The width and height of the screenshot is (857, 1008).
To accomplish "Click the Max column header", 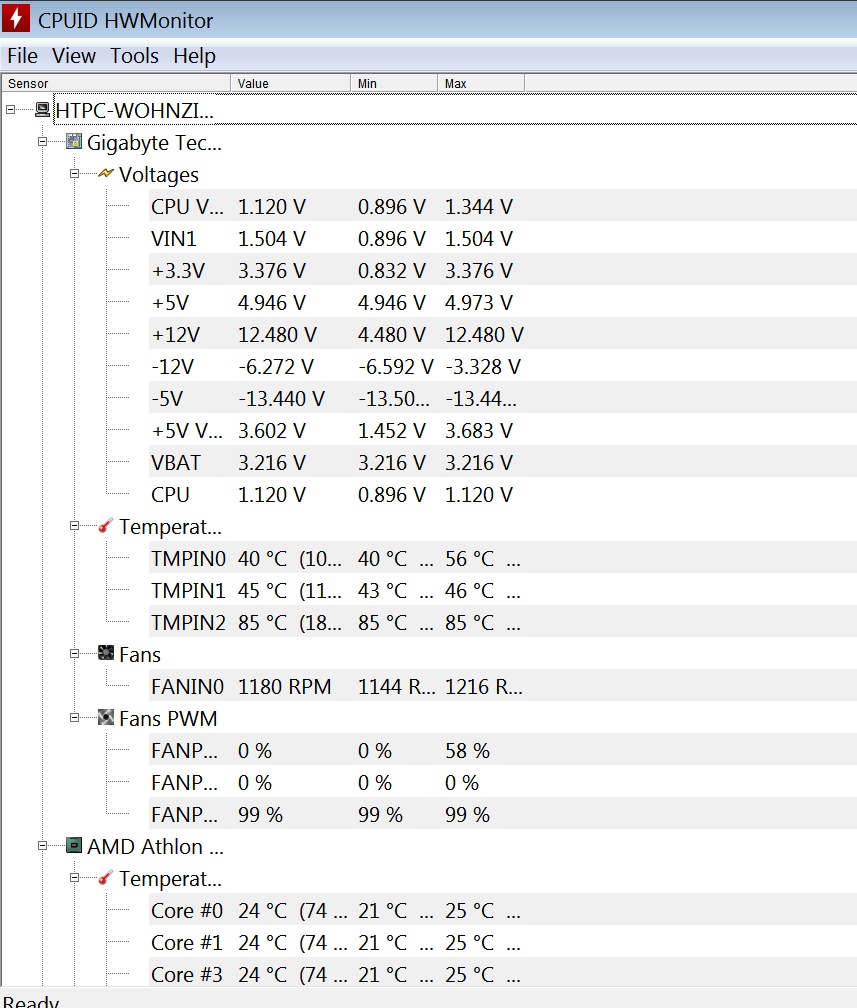I will [x=481, y=84].
